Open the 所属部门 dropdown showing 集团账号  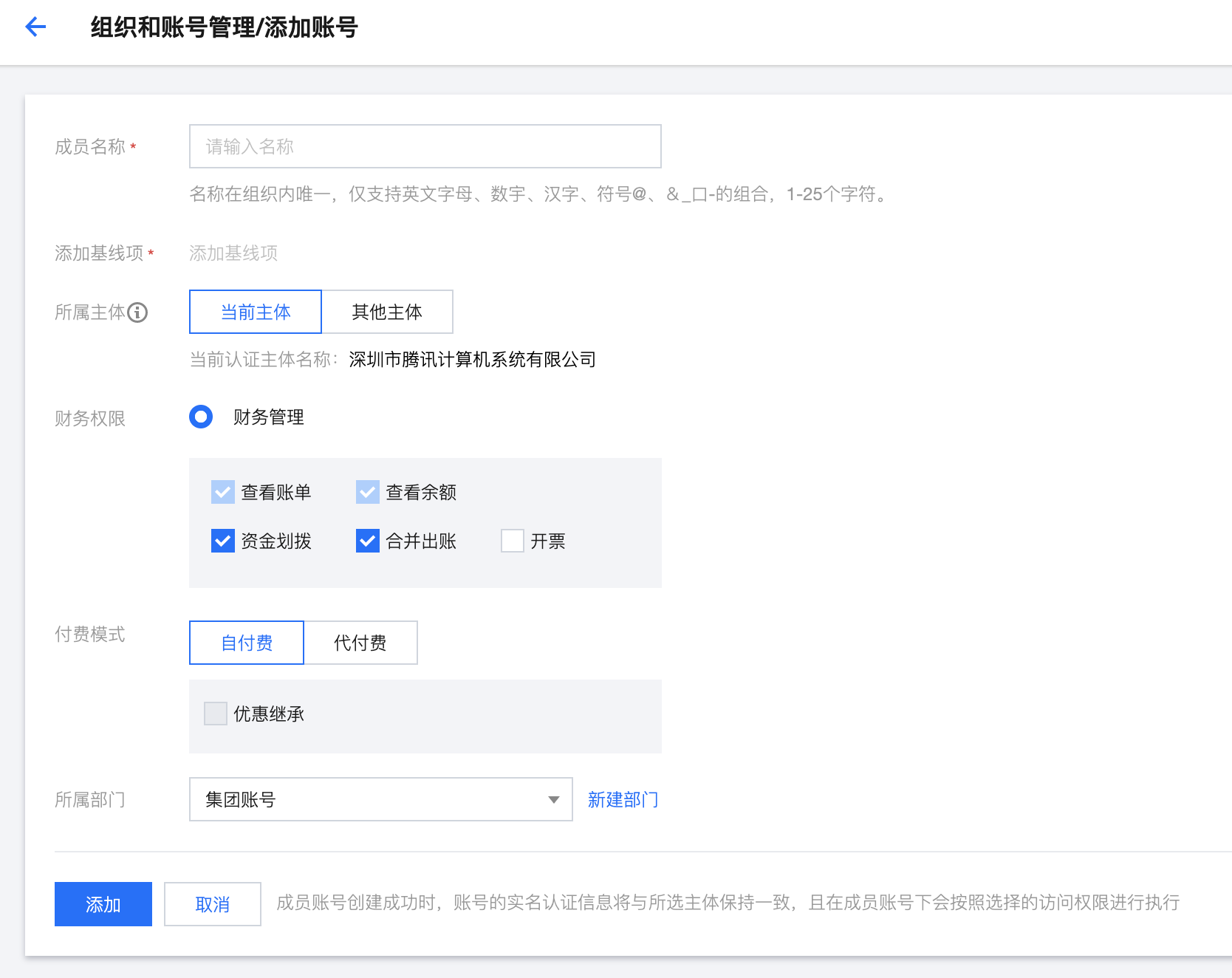(369, 799)
